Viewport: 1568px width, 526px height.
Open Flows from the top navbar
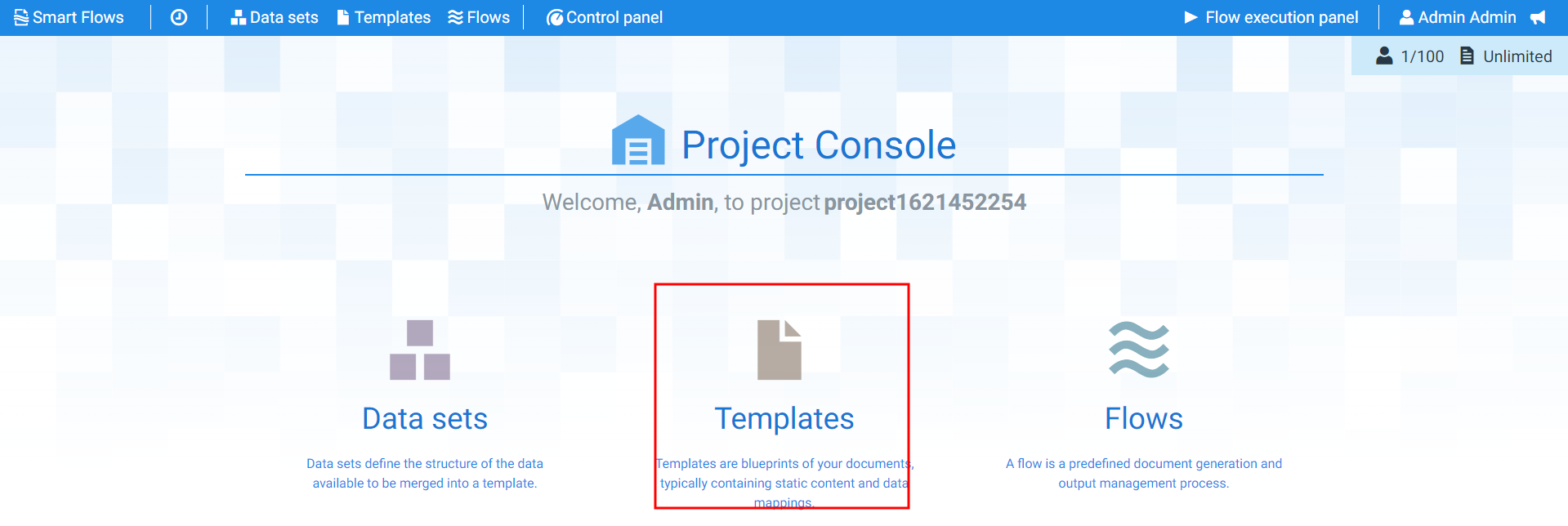click(479, 17)
